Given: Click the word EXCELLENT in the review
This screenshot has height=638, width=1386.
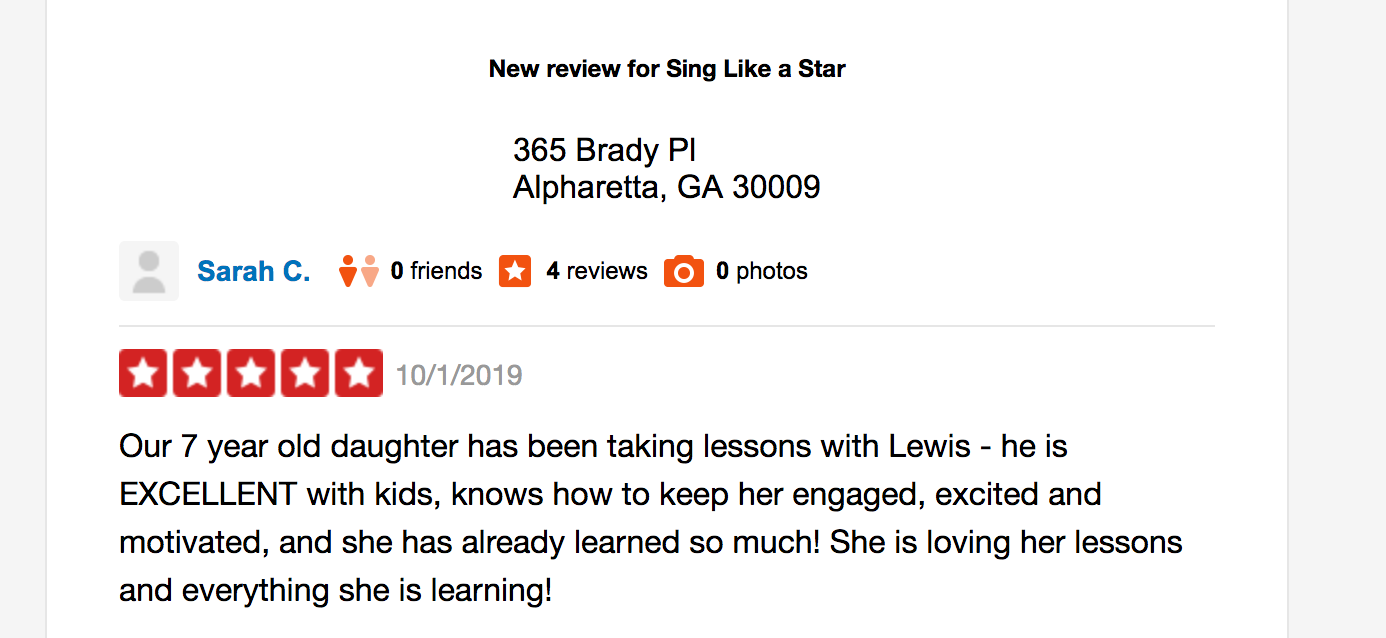Looking at the screenshot, I should pyautogui.click(x=208, y=494).
